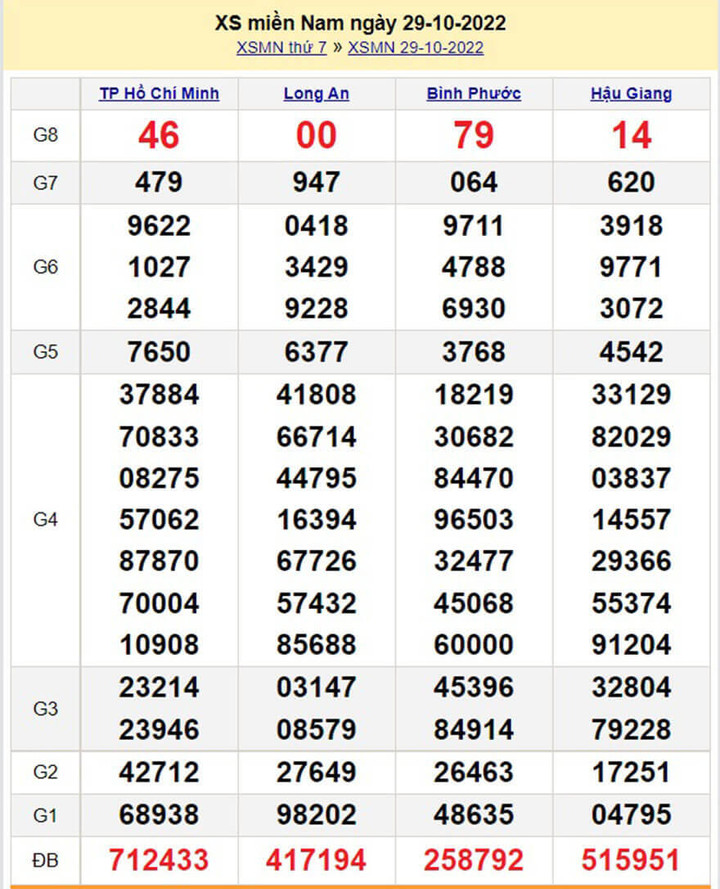720x889 pixels.
Task: Click the G4 row label
Action: click(x=46, y=520)
